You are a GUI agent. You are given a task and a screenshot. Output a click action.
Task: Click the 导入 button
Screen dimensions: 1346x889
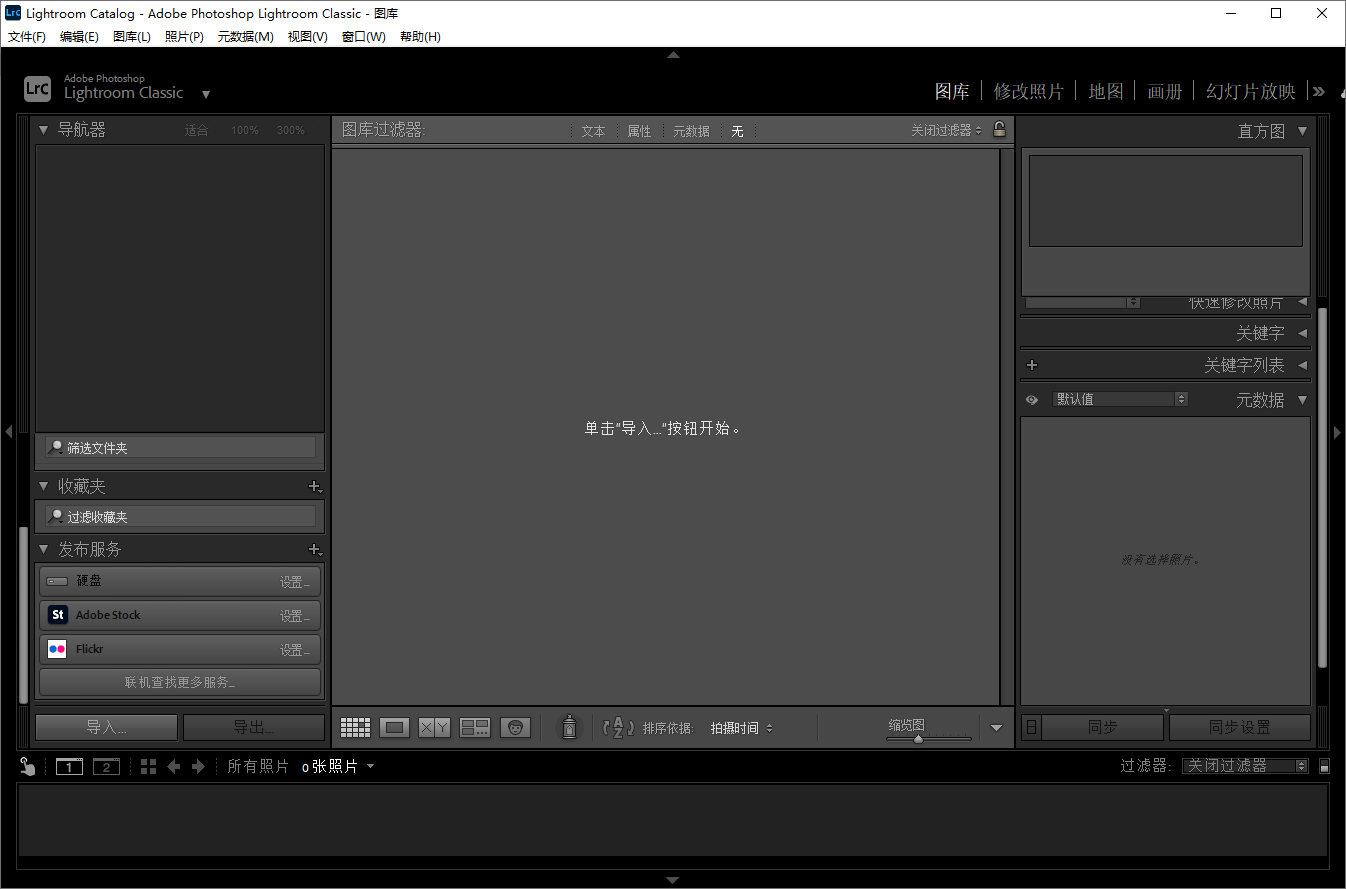click(x=105, y=727)
